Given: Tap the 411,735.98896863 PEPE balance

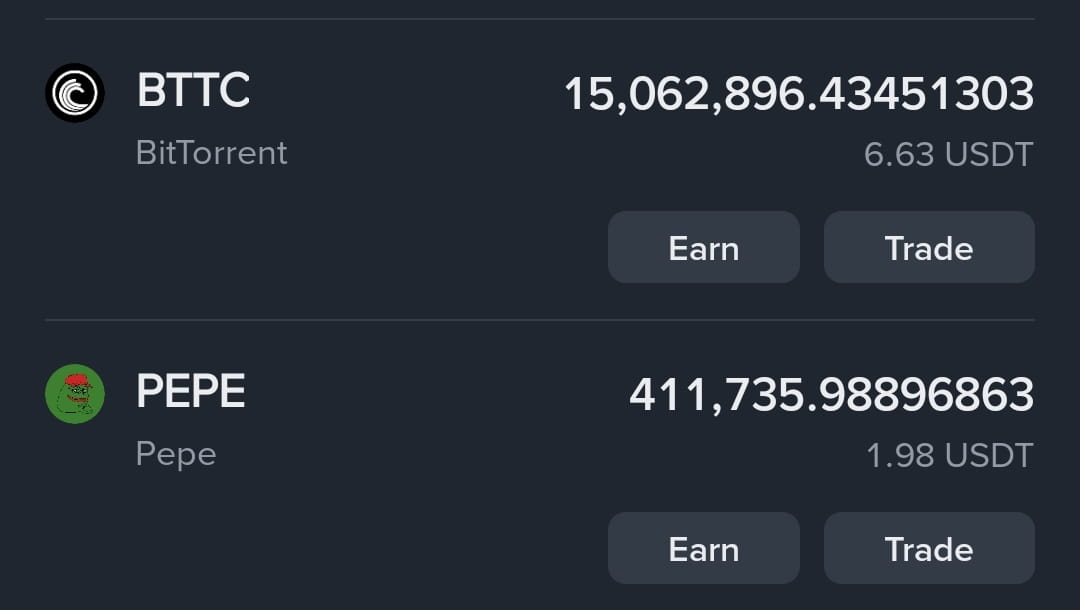Looking at the screenshot, I should tap(832, 395).
